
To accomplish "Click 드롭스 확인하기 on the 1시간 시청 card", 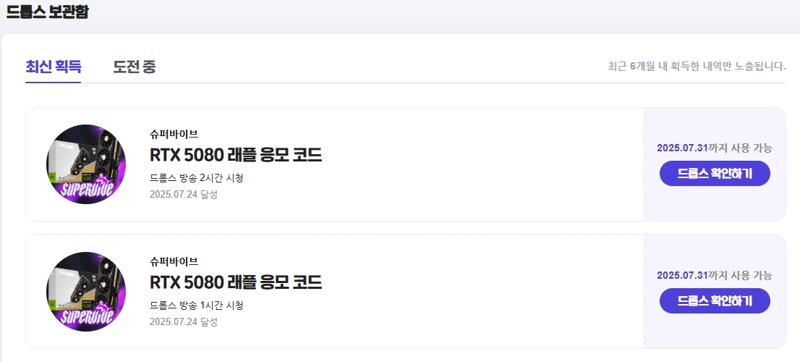I will coord(715,301).
